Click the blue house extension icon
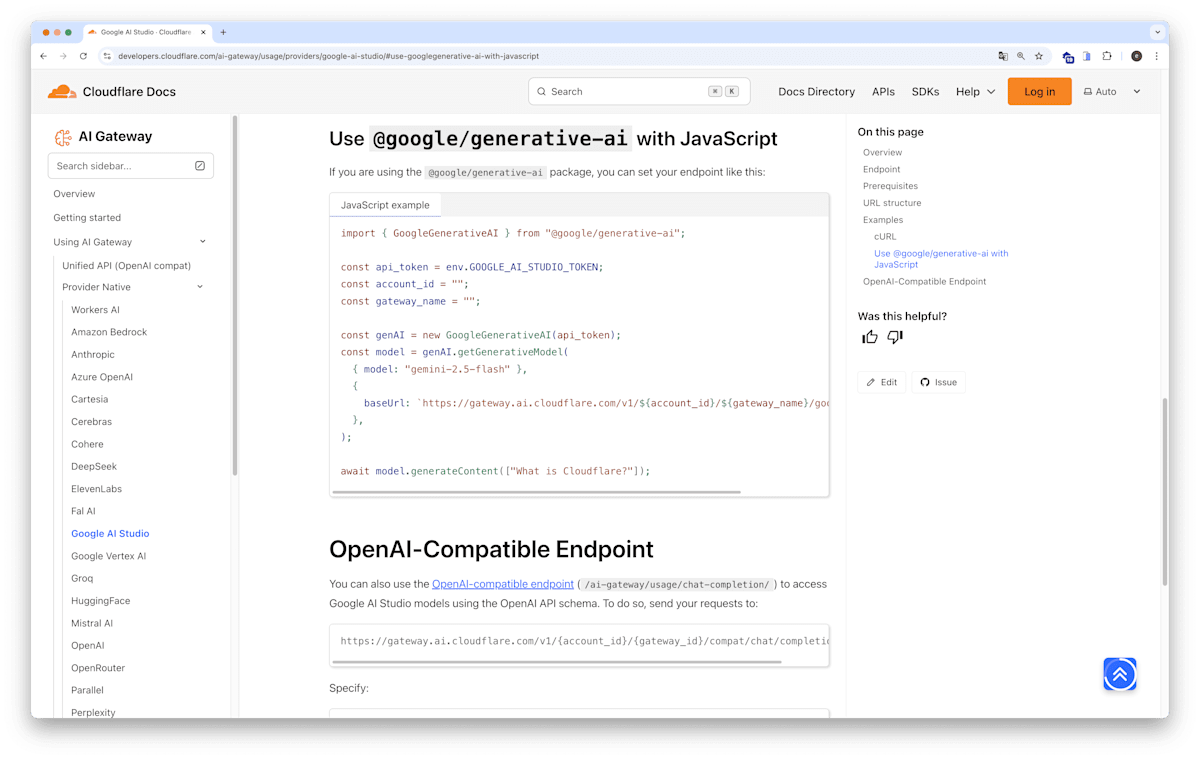1200x759 pixels. 1068,57
